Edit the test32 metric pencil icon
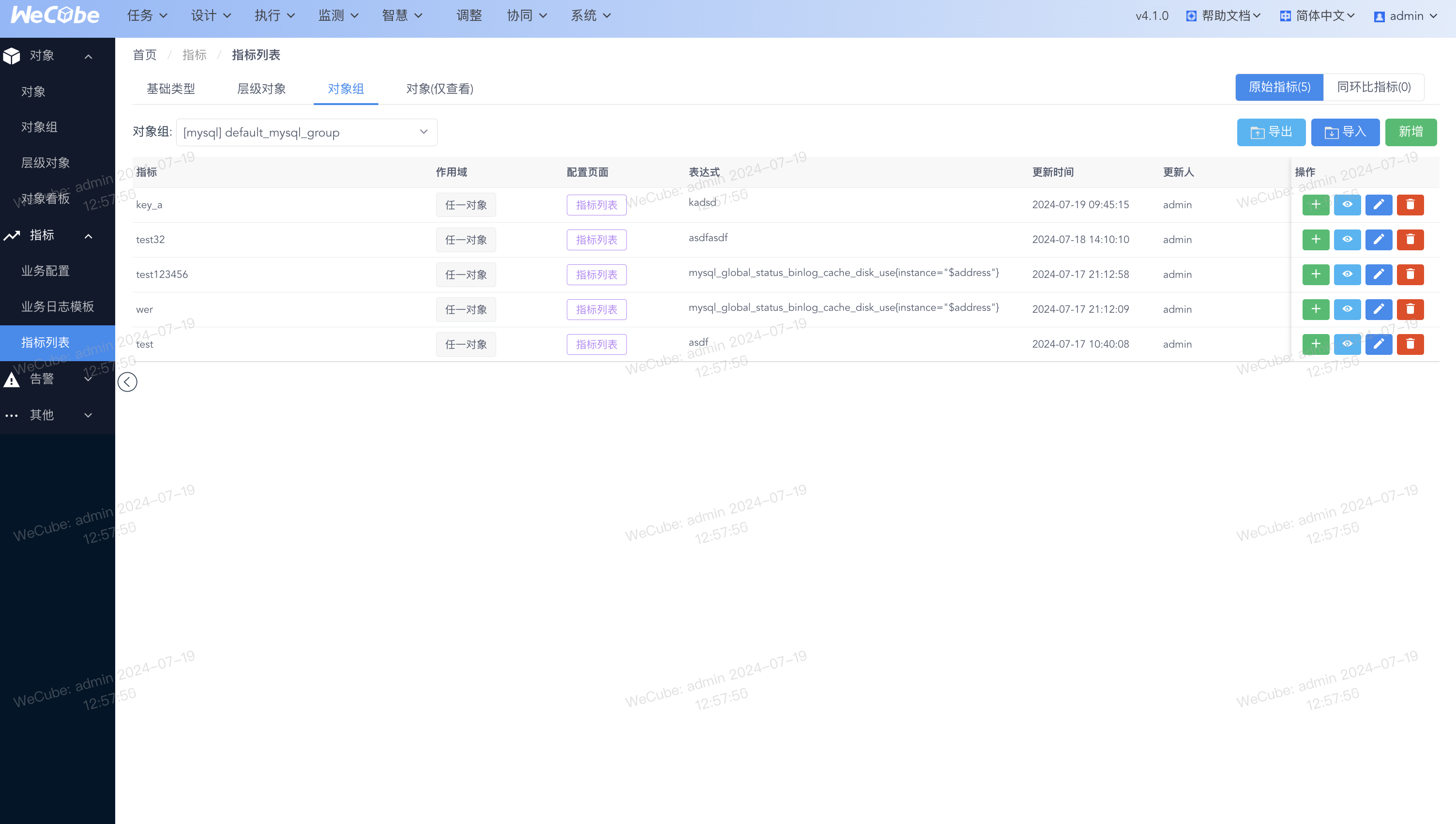 click(x=1379, y=240)
